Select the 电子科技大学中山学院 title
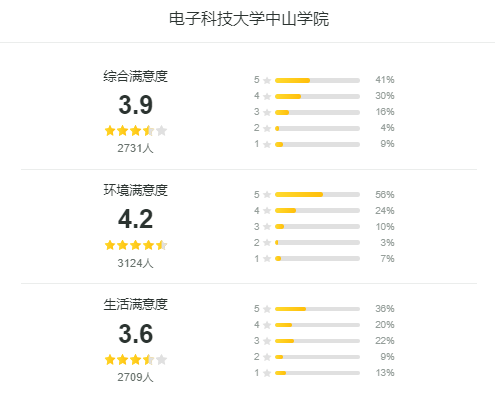The height and width of the screenshot is (396, 495). pyautogui.click(x=249, y=19)
